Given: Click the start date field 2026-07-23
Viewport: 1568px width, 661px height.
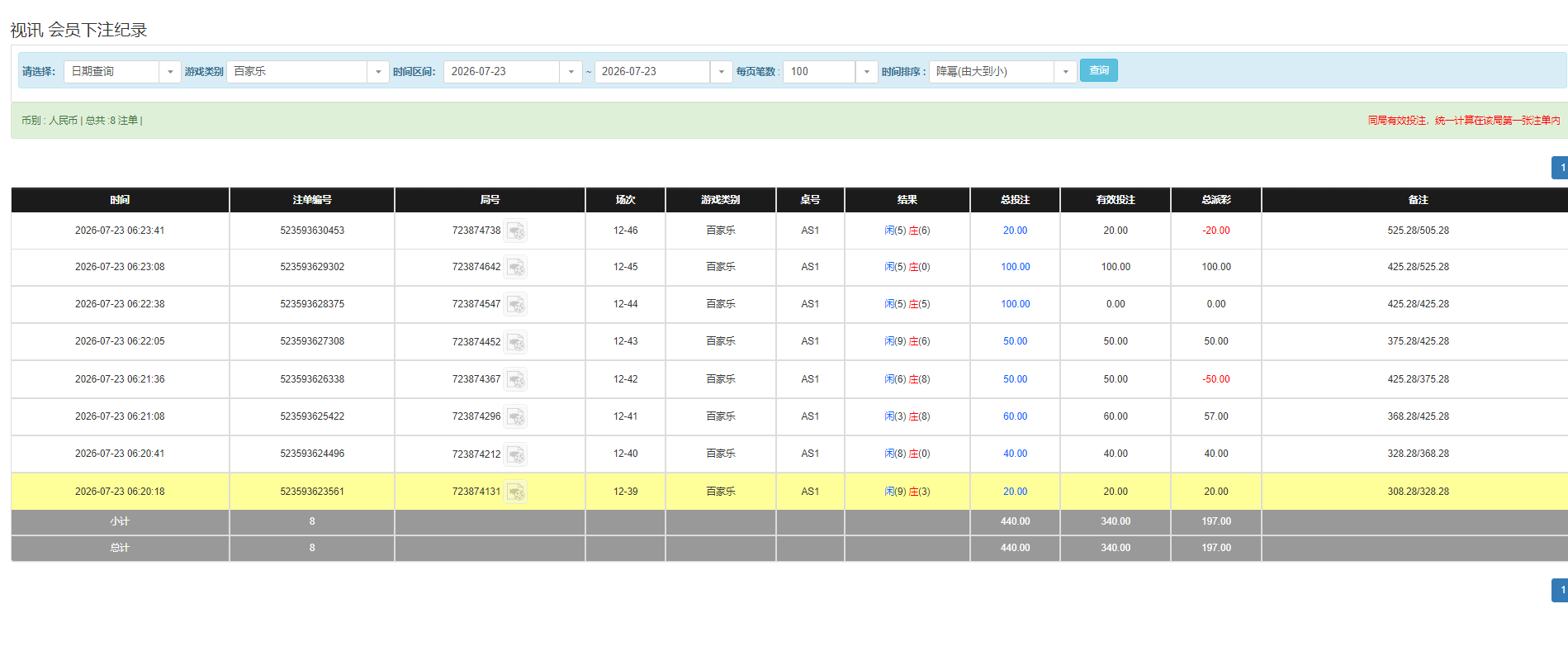Looking at the screenshot, I should click(501, 72).
